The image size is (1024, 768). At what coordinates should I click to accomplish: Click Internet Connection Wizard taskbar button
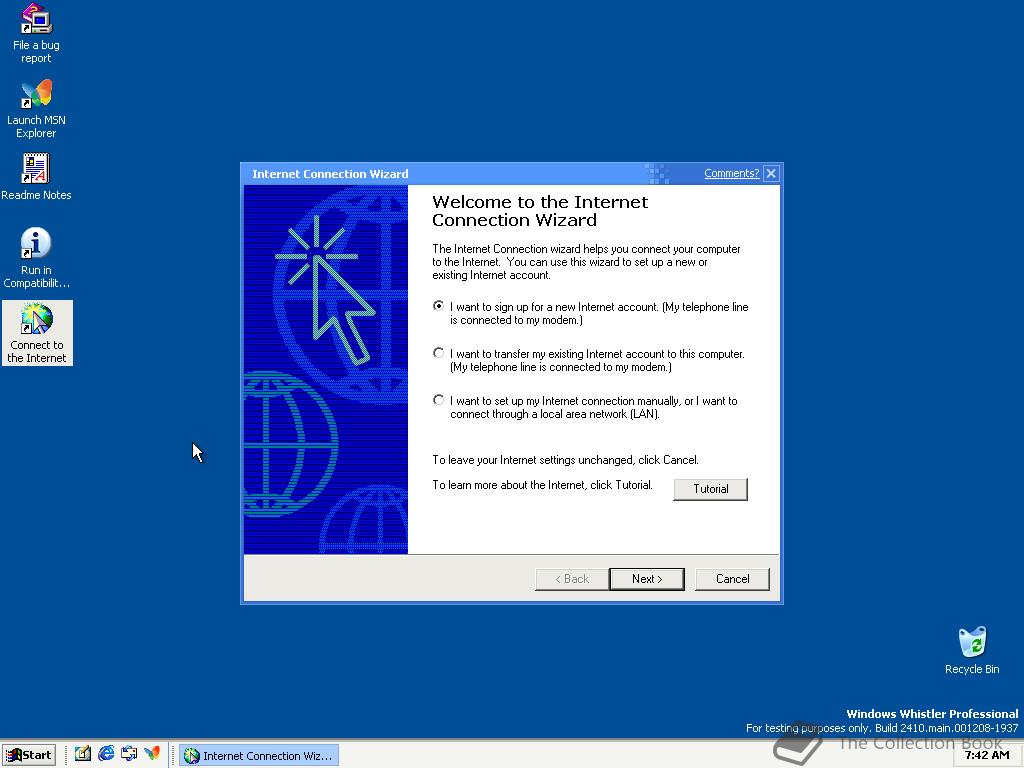[x=259, y=756]
